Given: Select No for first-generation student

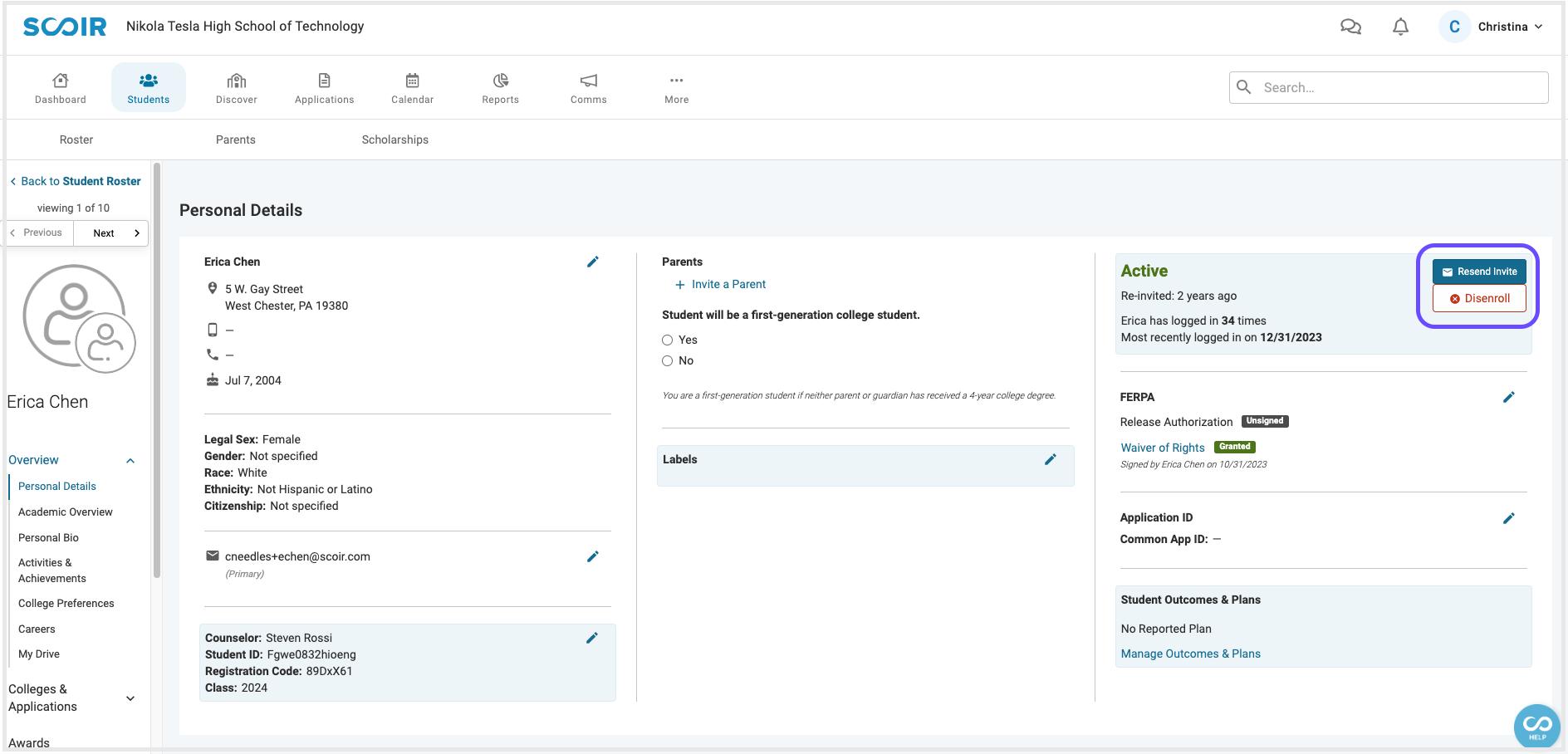Looking at the screenshot, I should tap(667, 360).
